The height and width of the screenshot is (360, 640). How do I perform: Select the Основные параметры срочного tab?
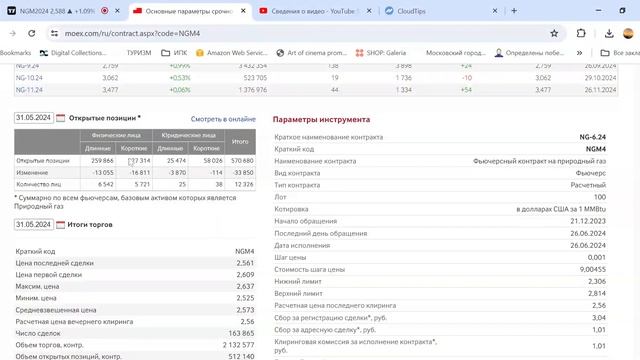point(189,11)
